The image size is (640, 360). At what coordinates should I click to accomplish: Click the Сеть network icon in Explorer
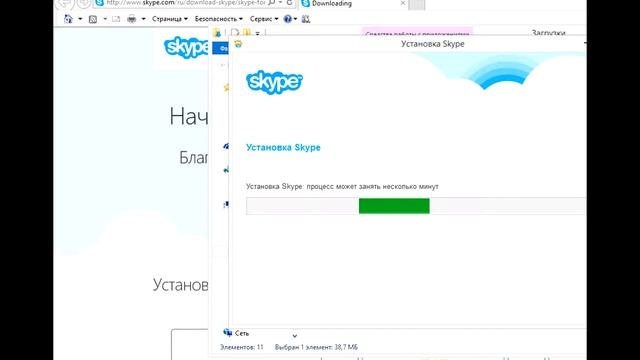227,333
